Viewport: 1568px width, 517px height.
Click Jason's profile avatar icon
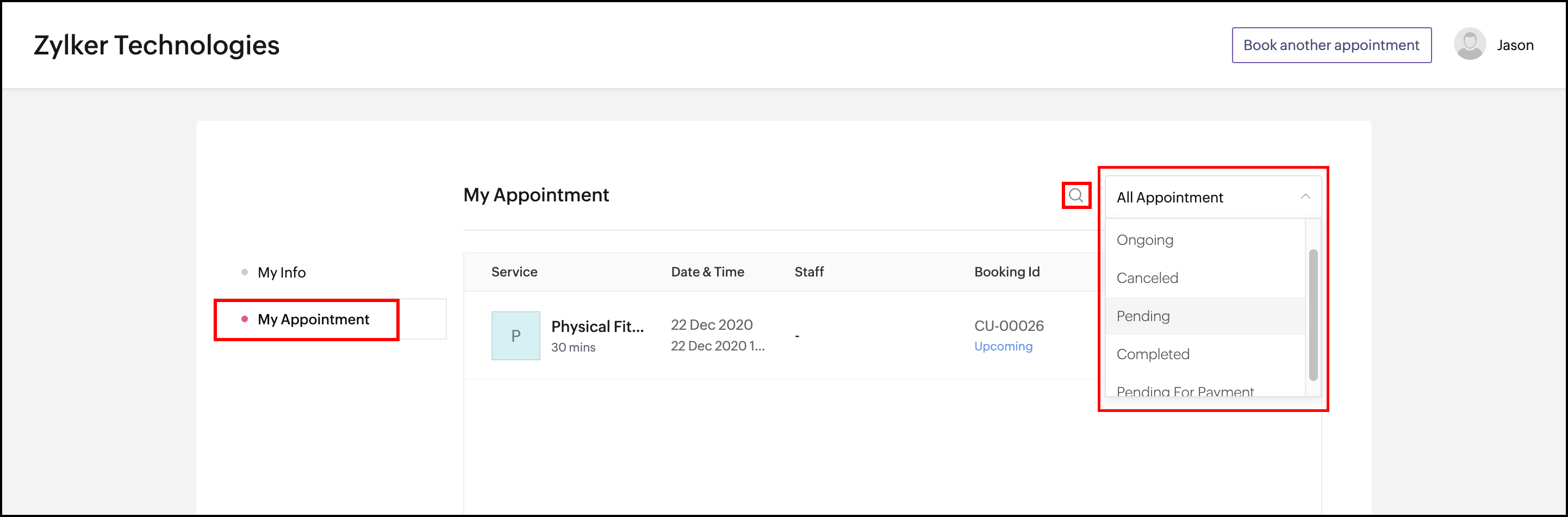(1470, 45)
